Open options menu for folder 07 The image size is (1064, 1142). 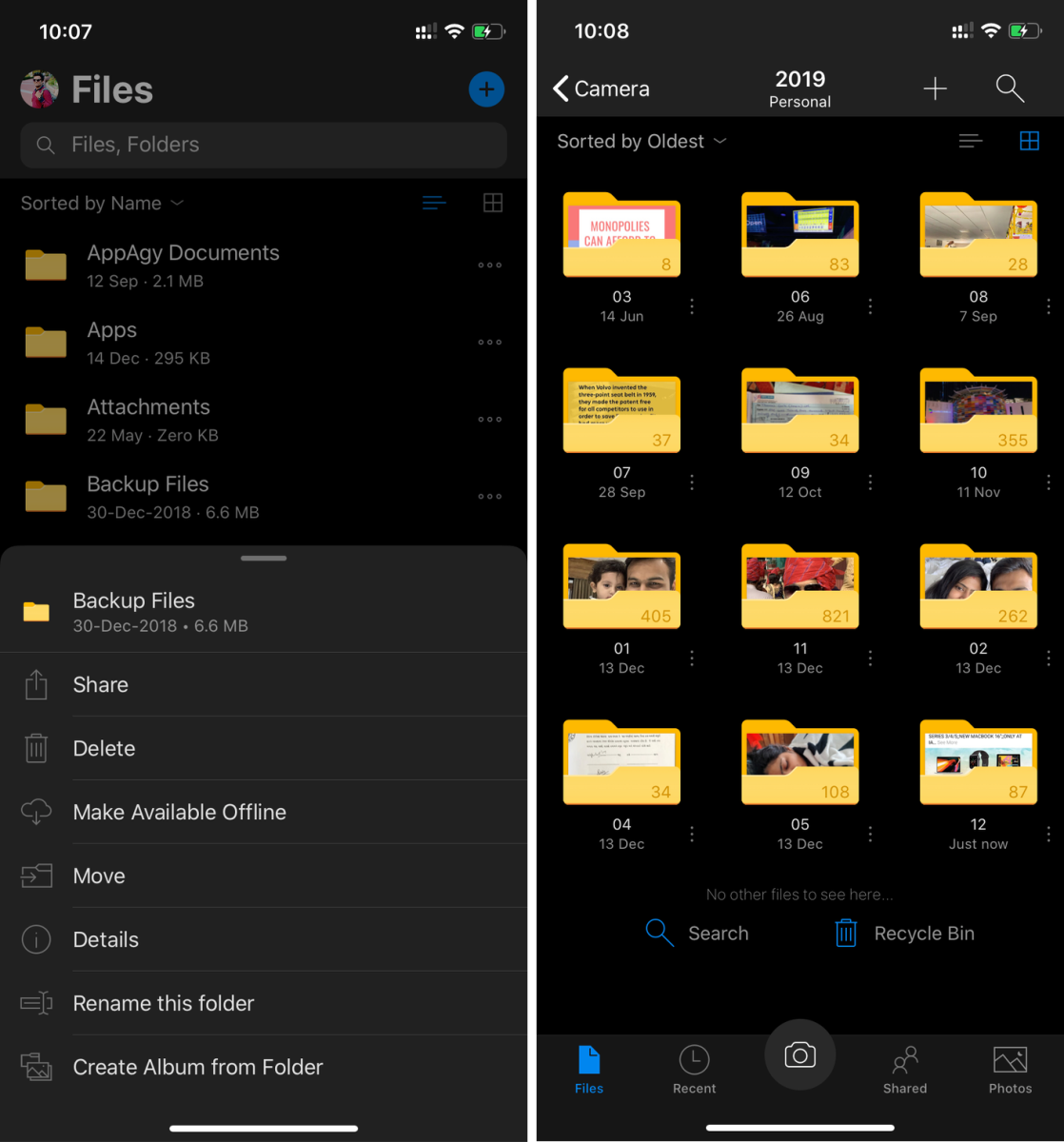pyautogui.click(x=692, y=482)
